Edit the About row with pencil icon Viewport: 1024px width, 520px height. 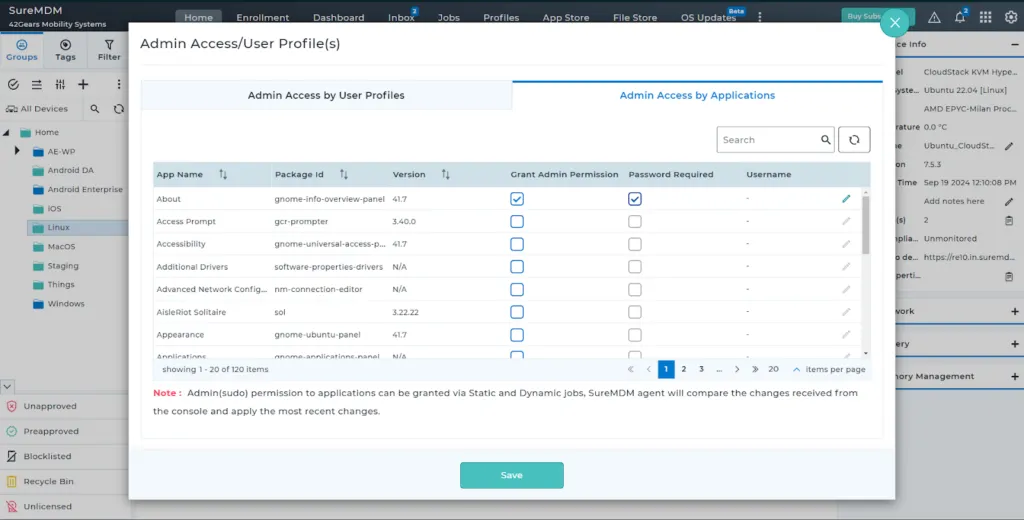(x=846, y=199)
